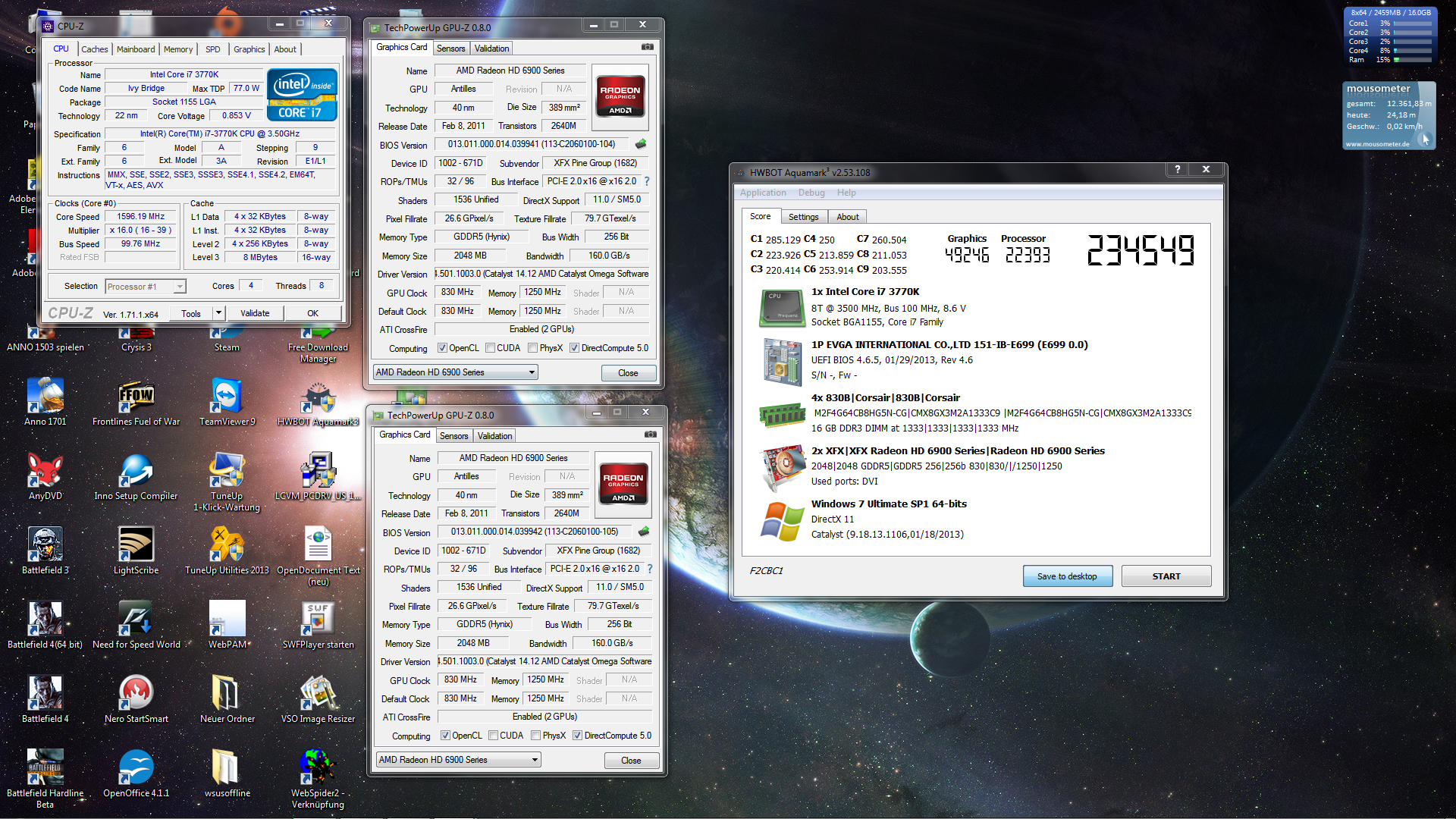1456x819 pixels.
Task: Open OpenOffice 4.1.1 icon
Action: 136,772
